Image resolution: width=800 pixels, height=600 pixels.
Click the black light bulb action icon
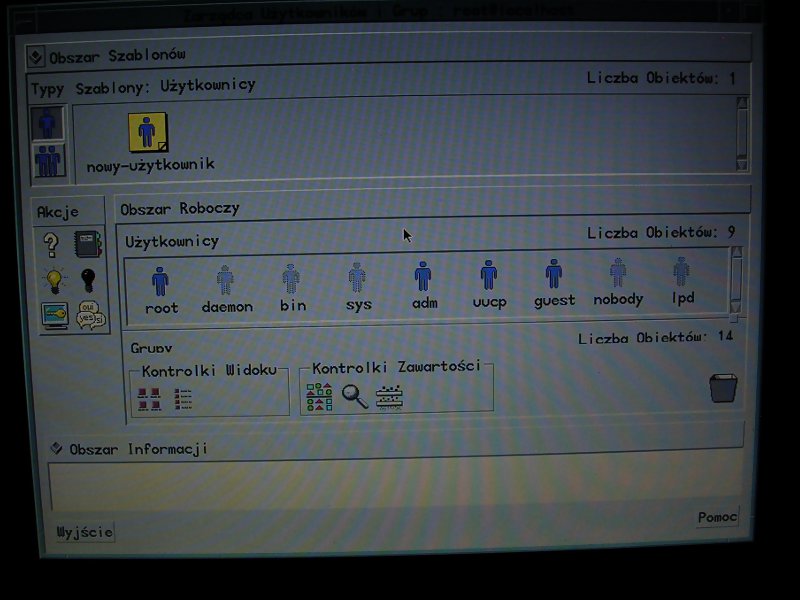[89, 281]
